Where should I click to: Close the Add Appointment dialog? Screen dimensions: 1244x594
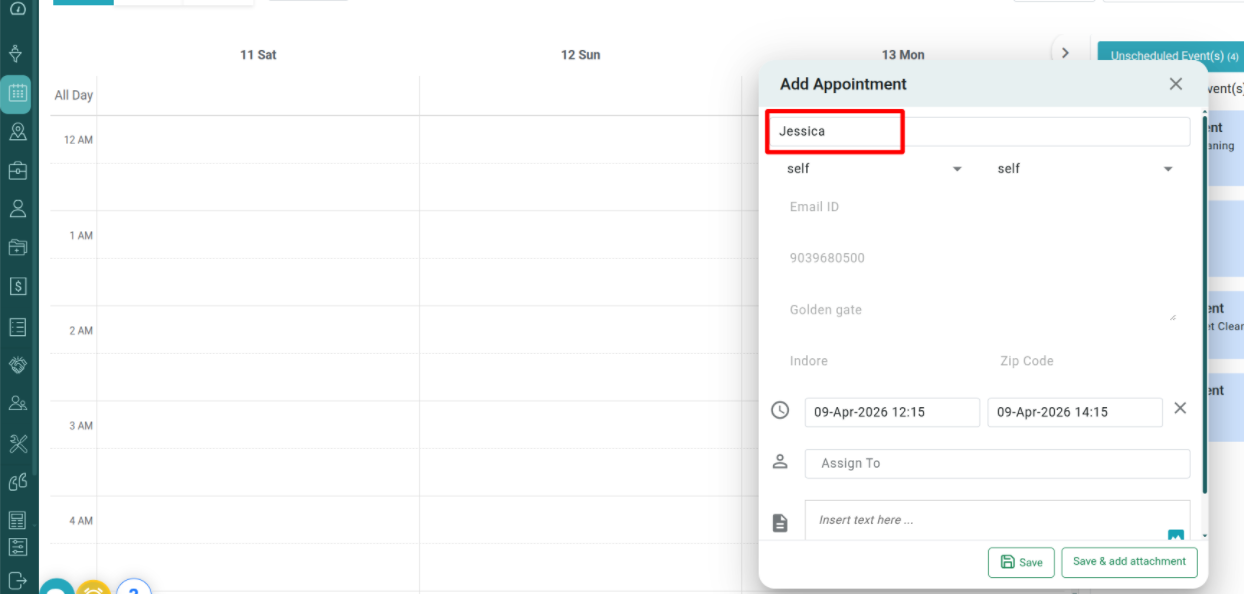(1176, 84)
